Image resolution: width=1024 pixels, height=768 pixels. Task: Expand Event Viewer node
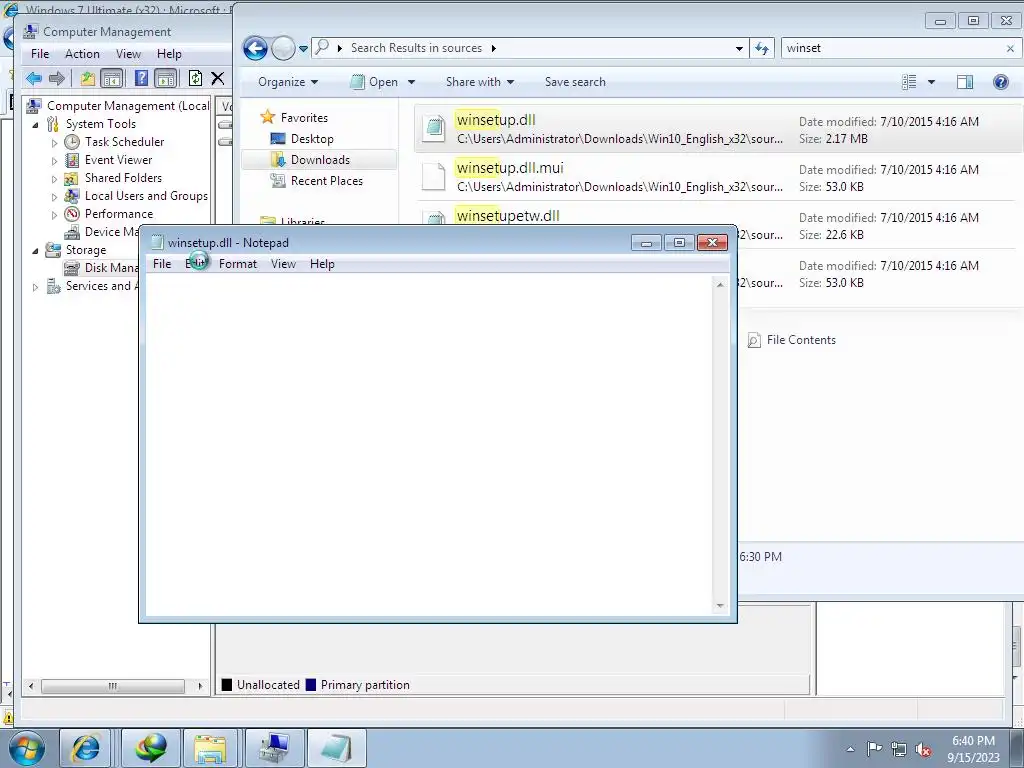click(54, 161)
